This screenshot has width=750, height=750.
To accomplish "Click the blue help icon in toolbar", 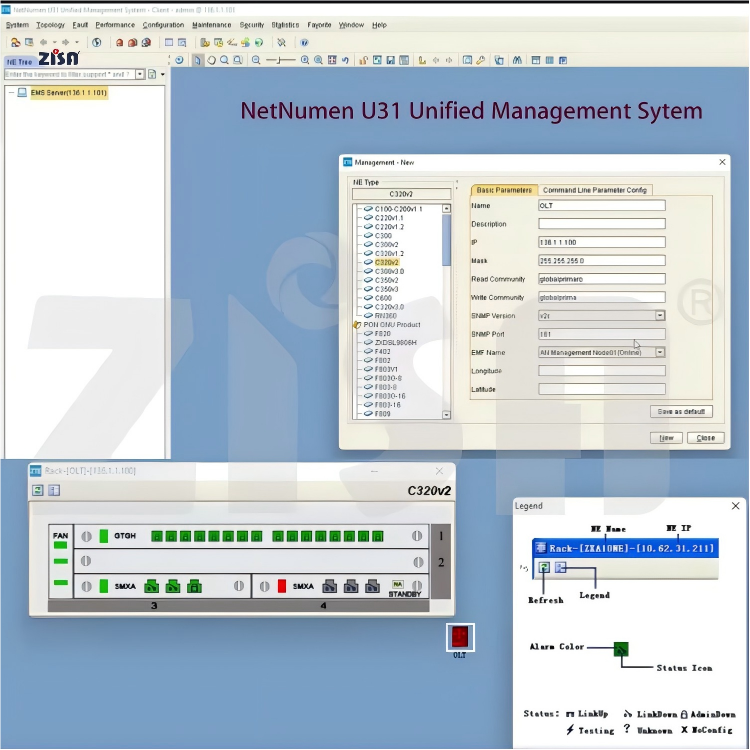I will coord(304,43).
